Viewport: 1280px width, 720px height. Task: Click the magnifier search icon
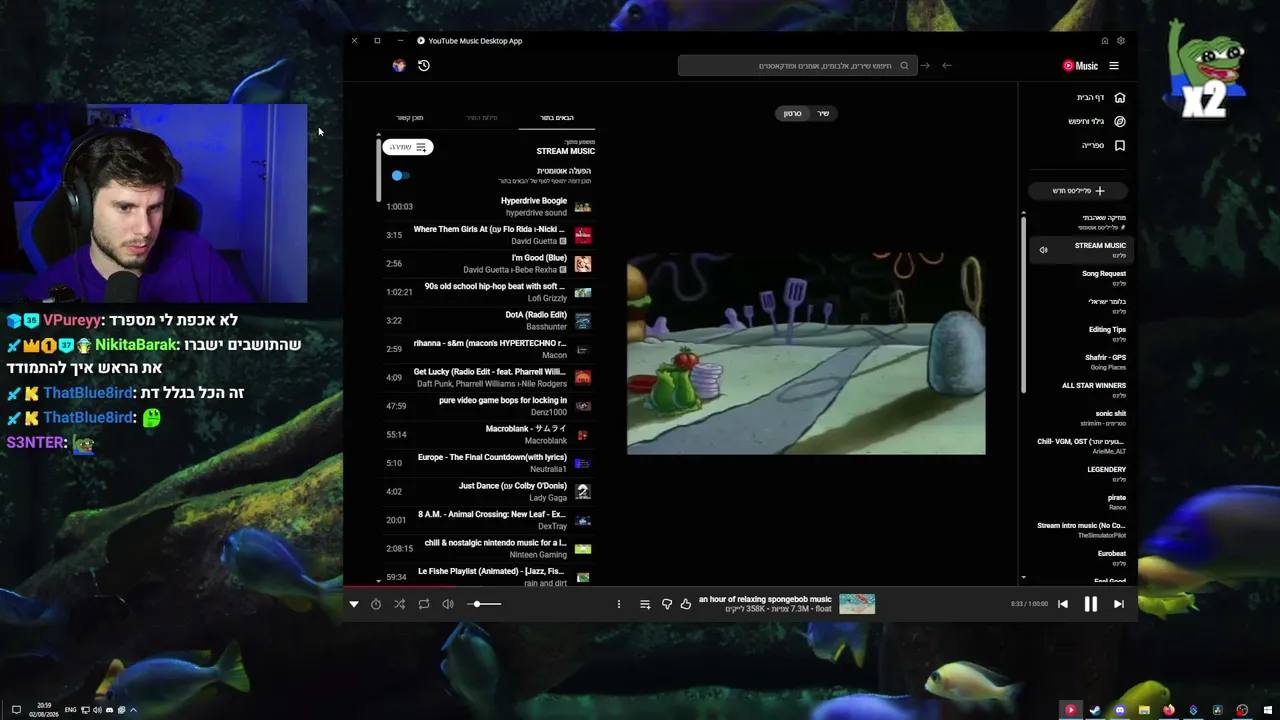pyautogui.click(x=904, y=66)
